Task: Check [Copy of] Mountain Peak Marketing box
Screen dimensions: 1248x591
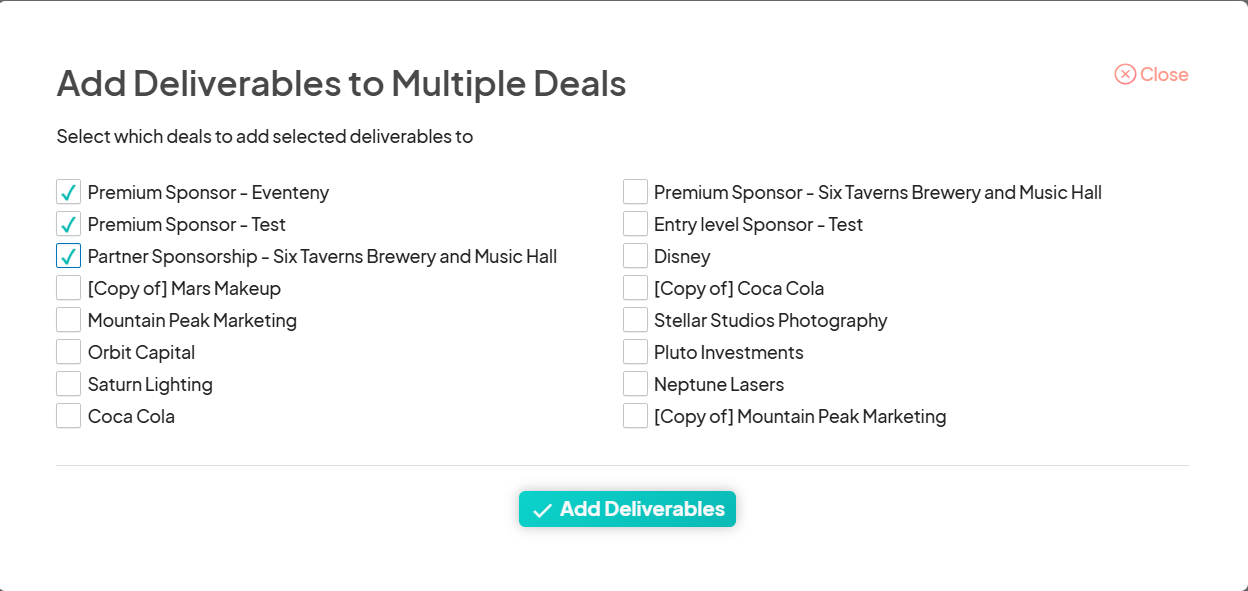Action: click(635, 416)
